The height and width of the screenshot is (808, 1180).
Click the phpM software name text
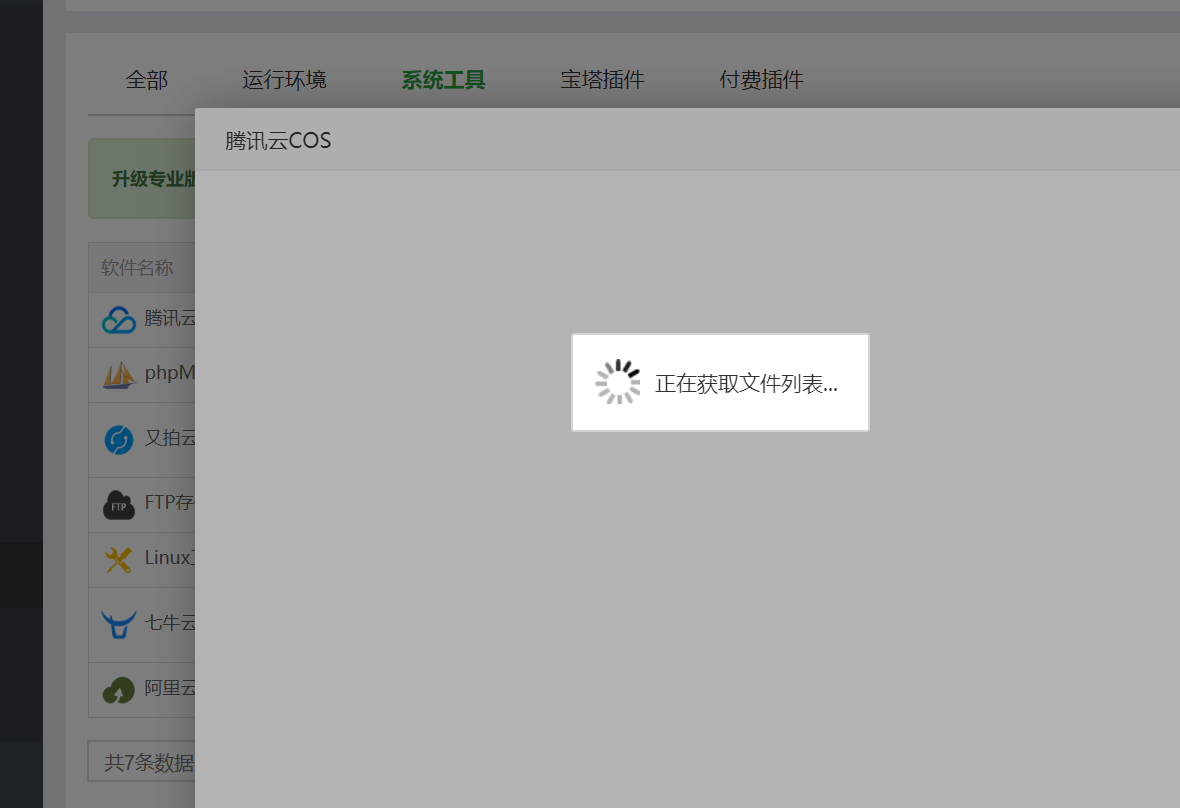click(x=169, y=373)
